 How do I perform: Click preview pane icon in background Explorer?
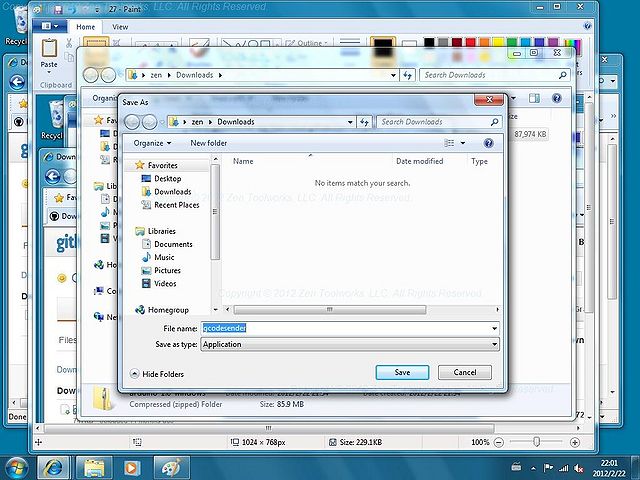click(534, 98)
